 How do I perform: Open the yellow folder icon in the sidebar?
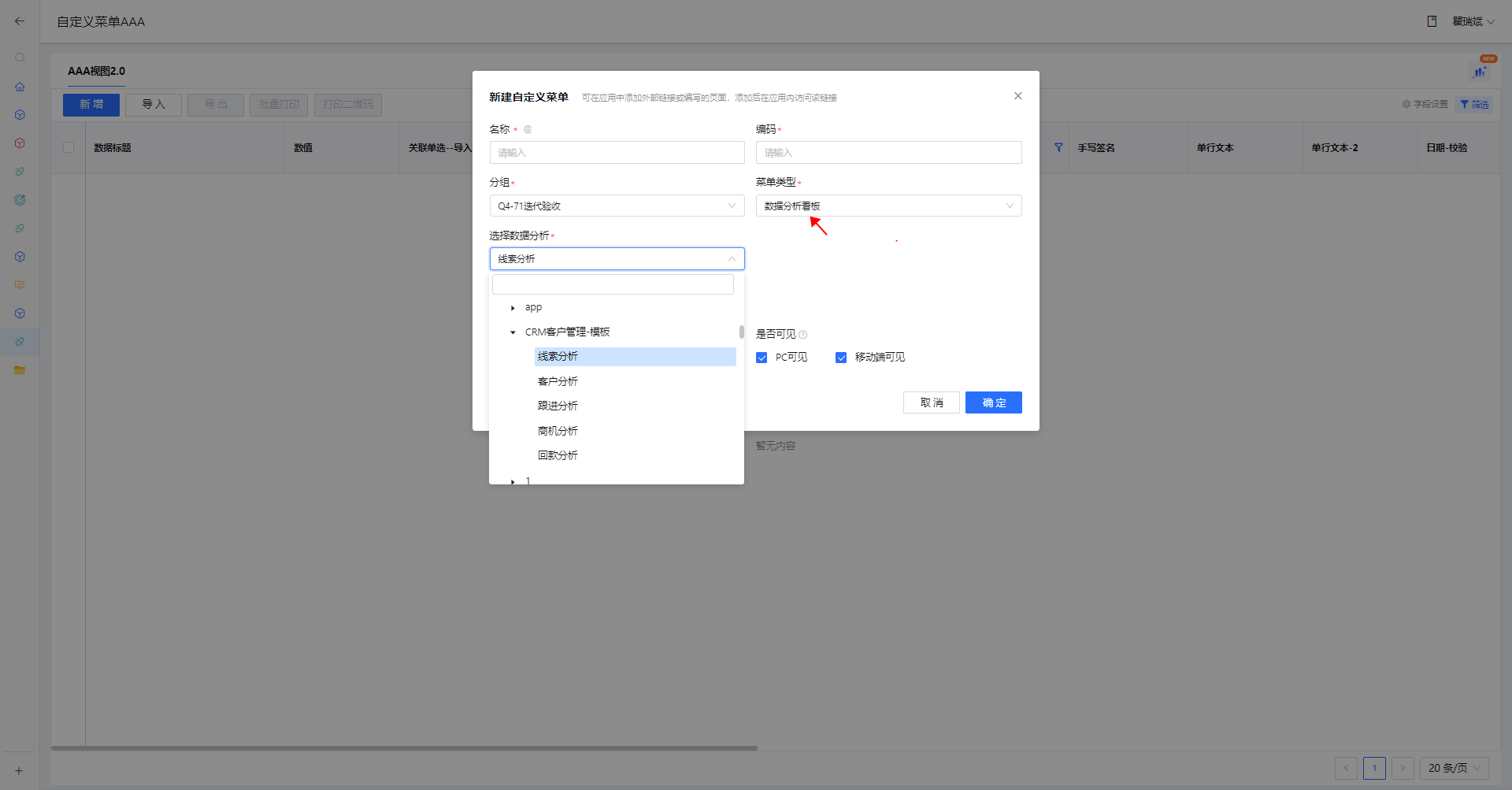pos(20,370)
